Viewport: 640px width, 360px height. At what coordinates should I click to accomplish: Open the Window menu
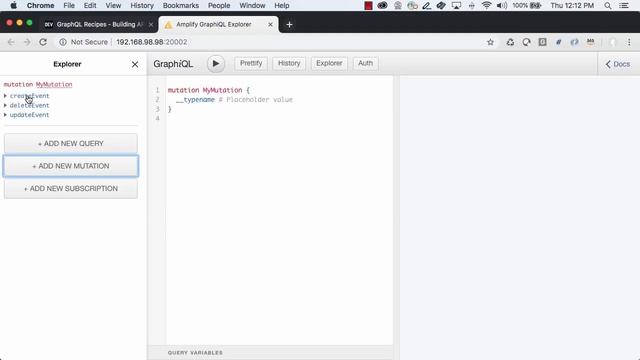click(252, 6)
